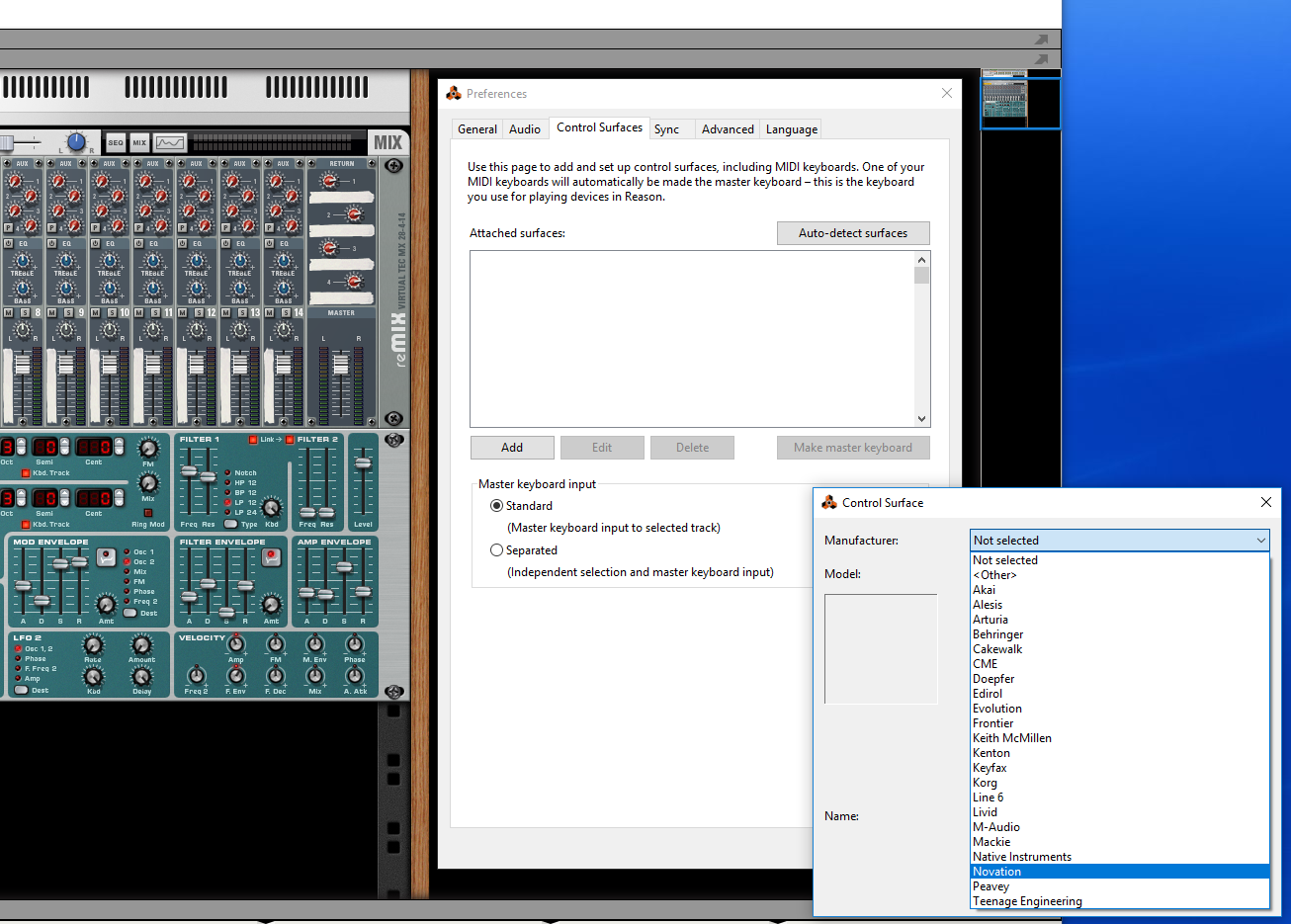Click Filter 1 Kbd tracking knob
The width and height of the screenshot is (1291, 924).
(x=271, y=508)
